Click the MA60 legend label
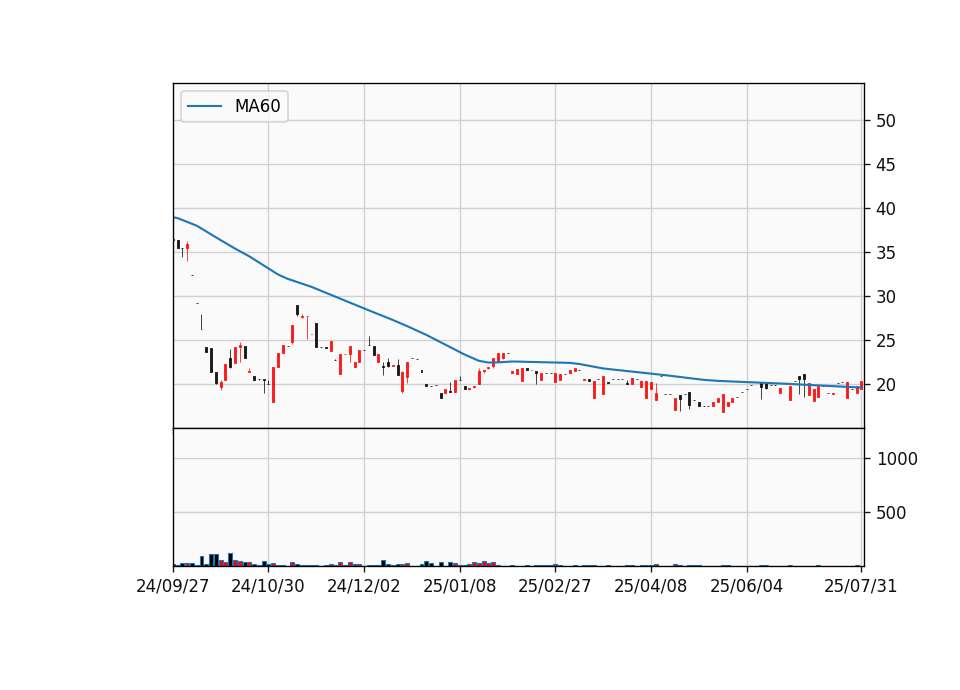960x690 pixels. pos(257,106)
